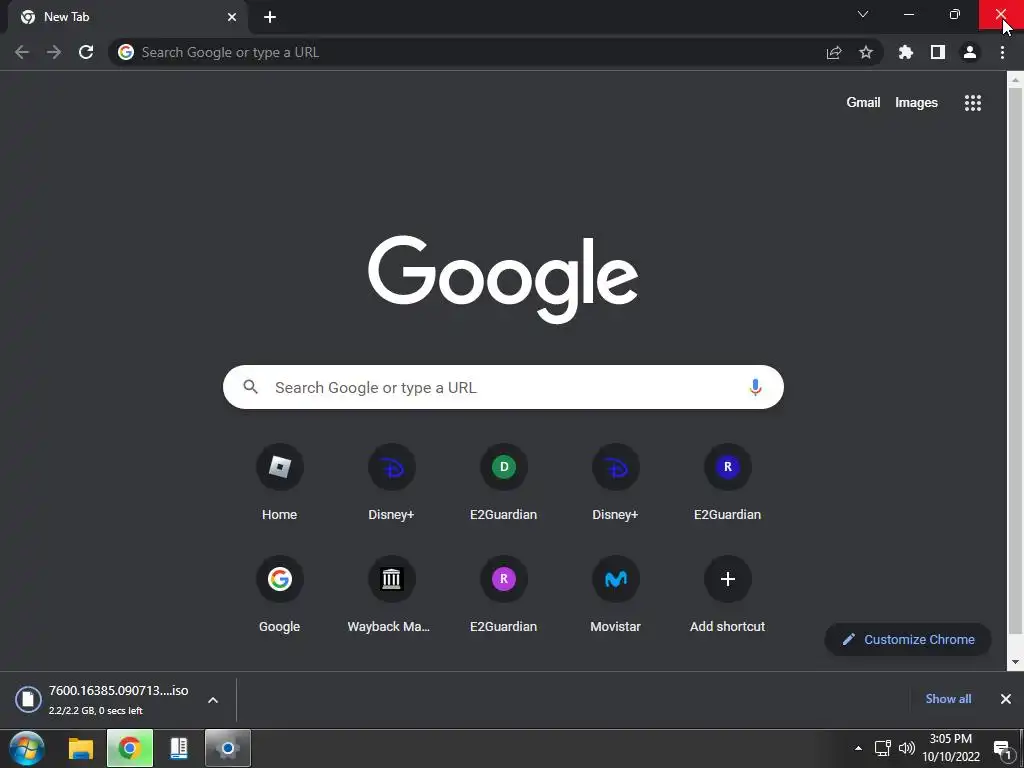1024x768 pixels.
Task: Open the book app on taskbar
Action: pyautogui.click(x=179, y=748)
